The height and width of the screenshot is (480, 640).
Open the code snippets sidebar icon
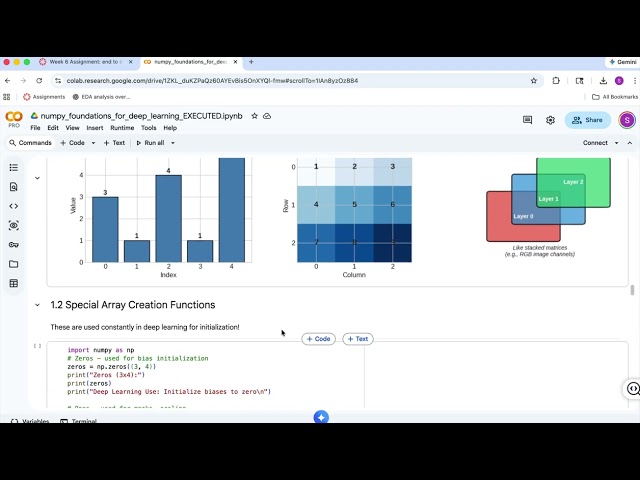pos(13,206)
